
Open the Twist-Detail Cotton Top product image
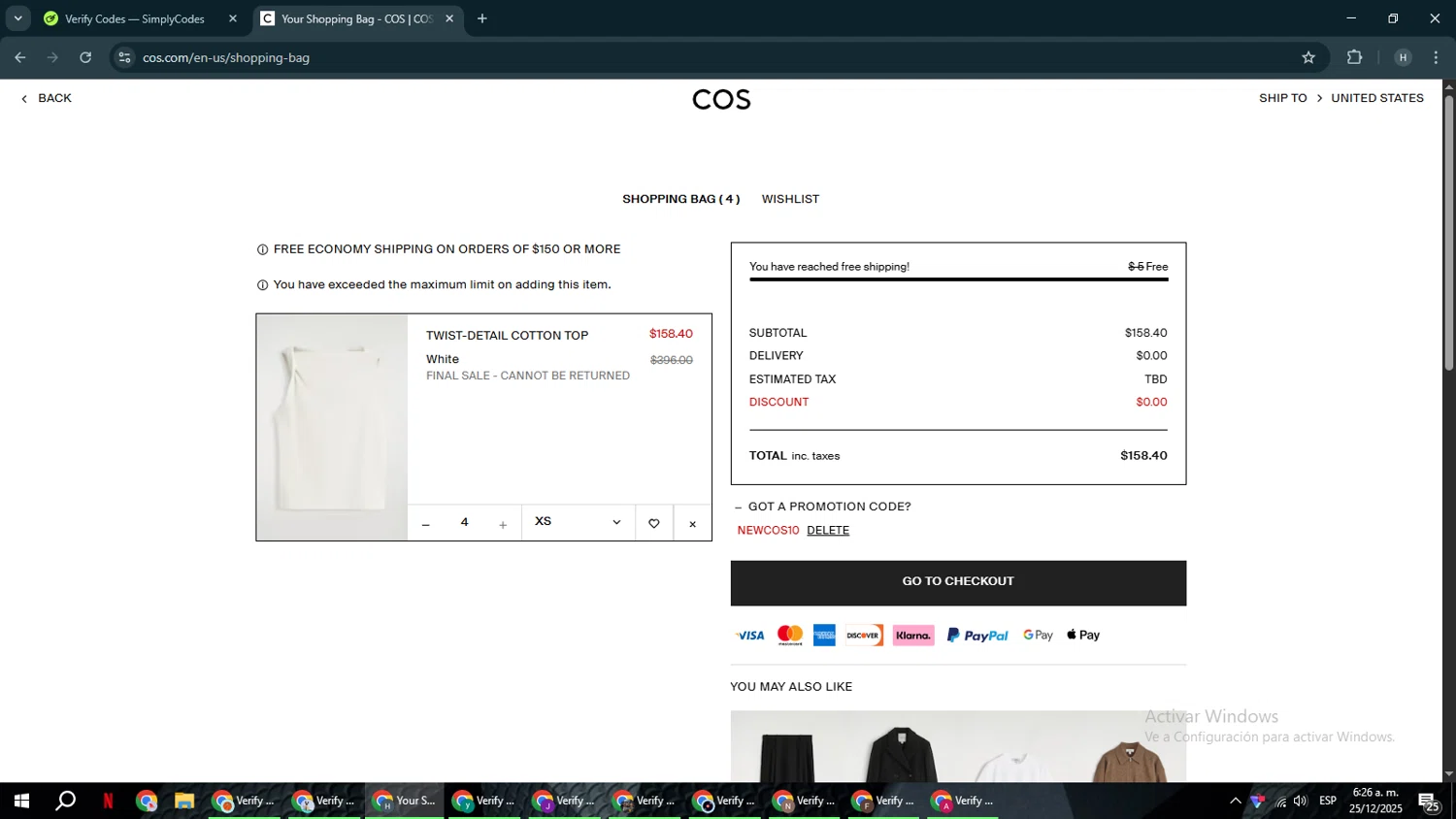[x=332, y=427]
